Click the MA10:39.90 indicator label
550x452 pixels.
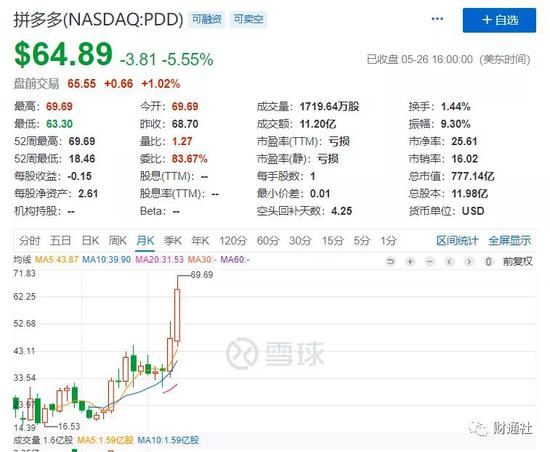coord(107,260)
